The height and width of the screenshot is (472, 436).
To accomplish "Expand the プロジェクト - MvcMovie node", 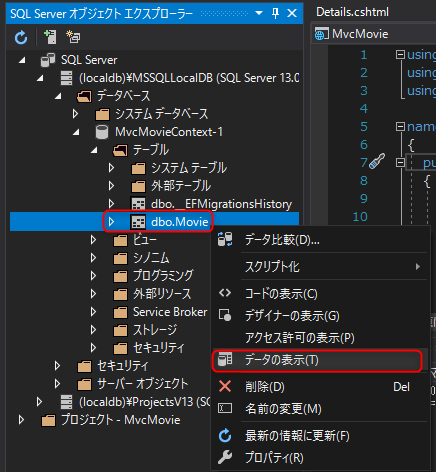I will (21, 420).
